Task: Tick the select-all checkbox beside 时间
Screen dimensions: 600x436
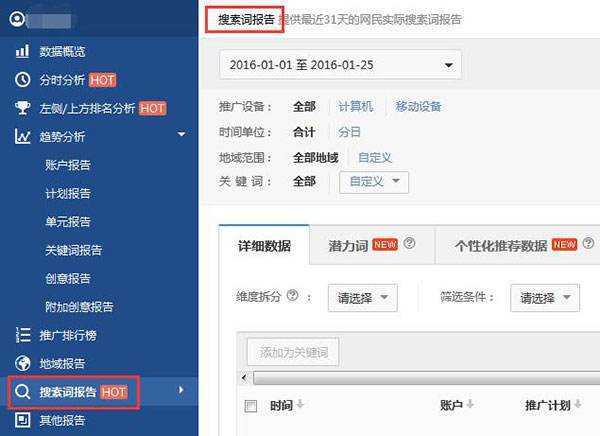Action: click(251, 406)
